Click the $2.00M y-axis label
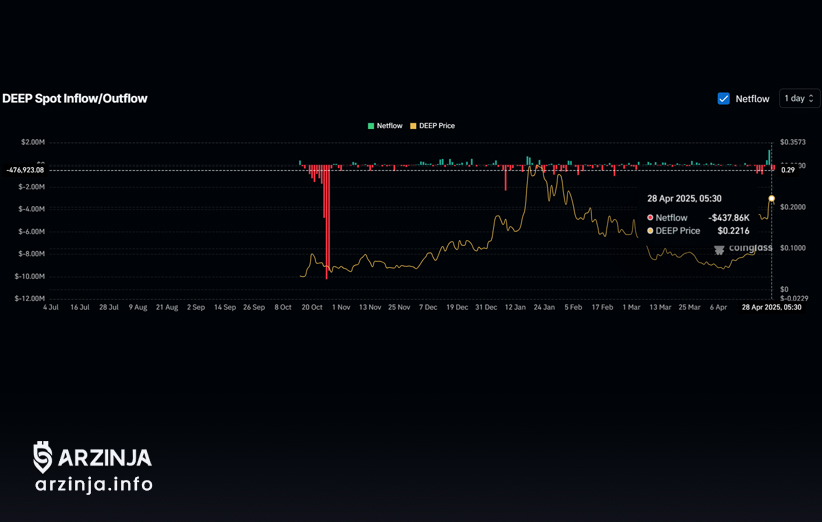 pos(33,142)
